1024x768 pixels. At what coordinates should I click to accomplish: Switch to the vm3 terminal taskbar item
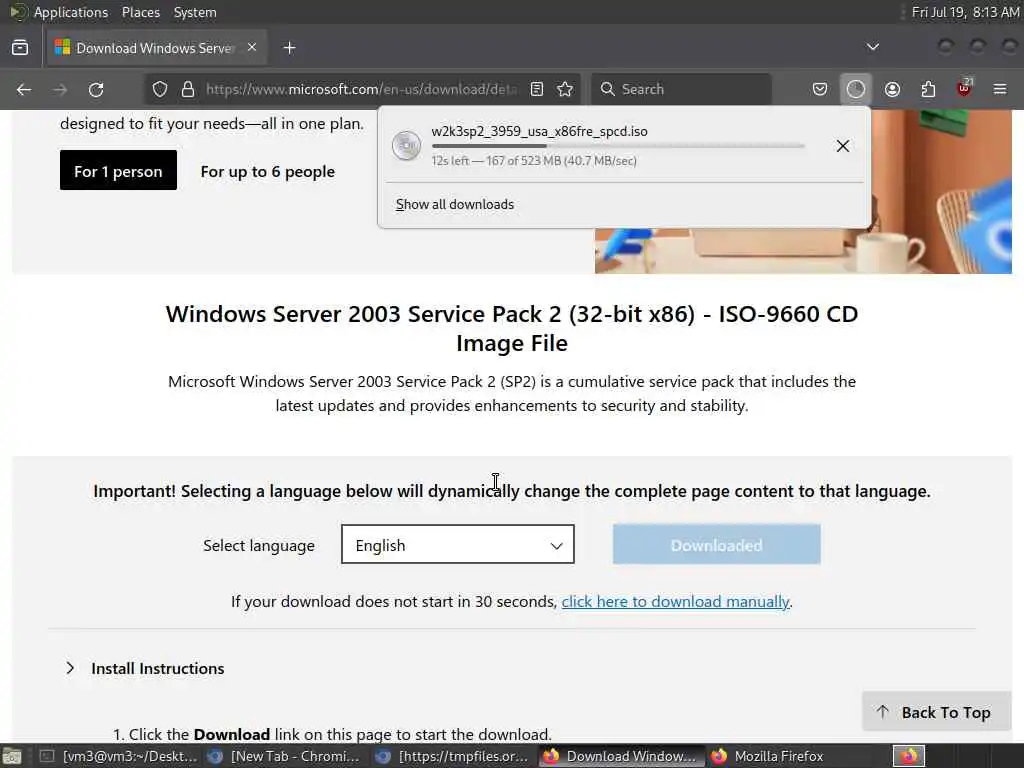point(120,756)
